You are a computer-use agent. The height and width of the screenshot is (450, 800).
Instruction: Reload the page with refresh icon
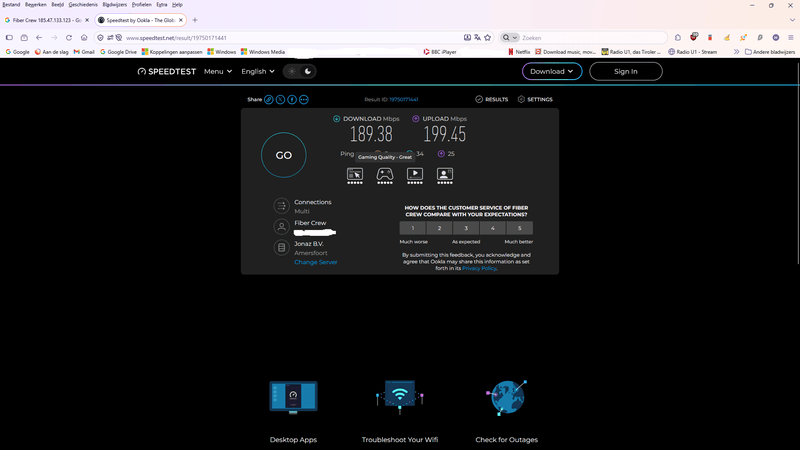click(x=69, y=38)
